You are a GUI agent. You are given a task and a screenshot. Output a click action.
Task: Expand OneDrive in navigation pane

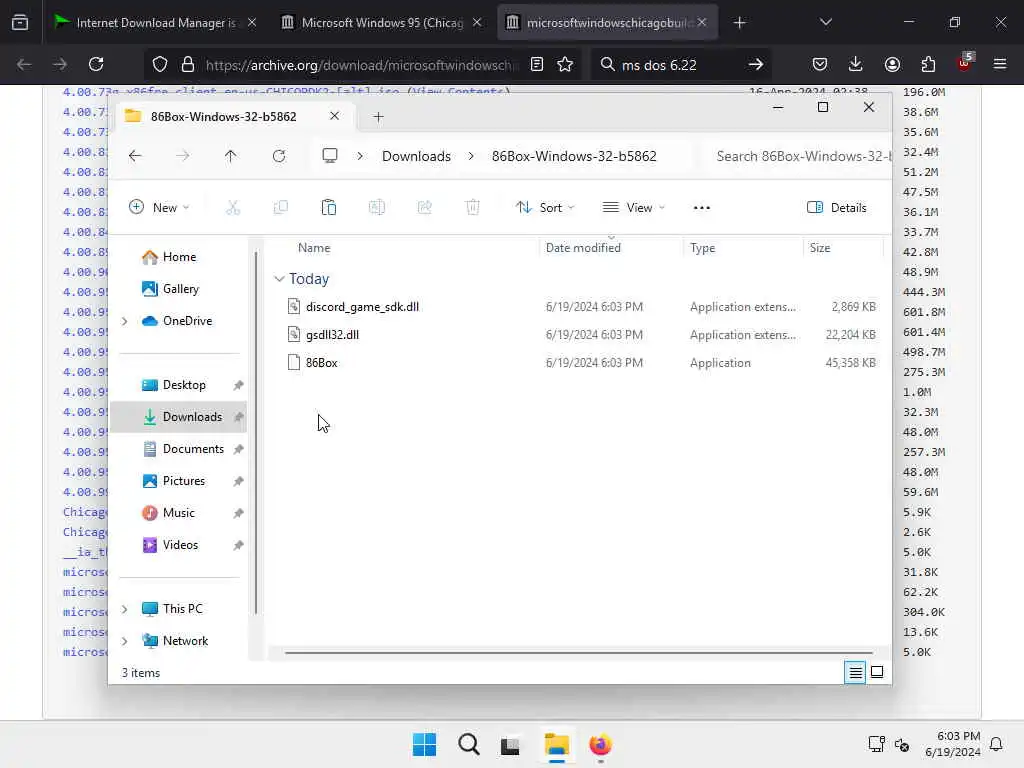125,321
